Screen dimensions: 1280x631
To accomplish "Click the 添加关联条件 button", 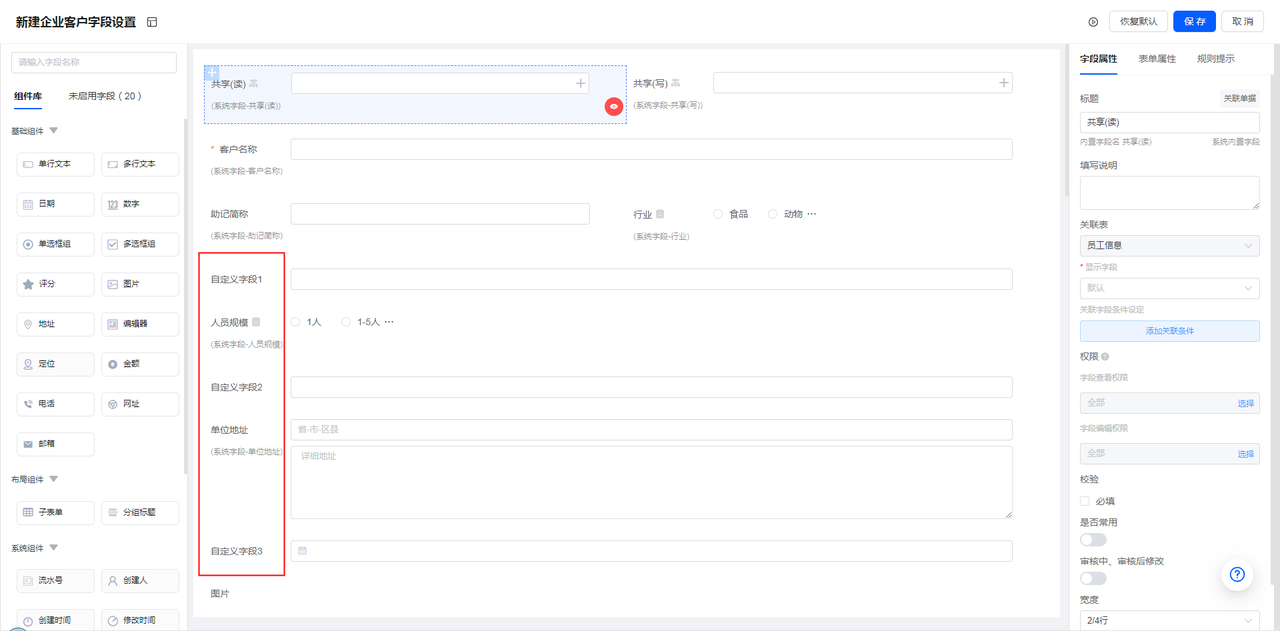I will [1169, 331].
